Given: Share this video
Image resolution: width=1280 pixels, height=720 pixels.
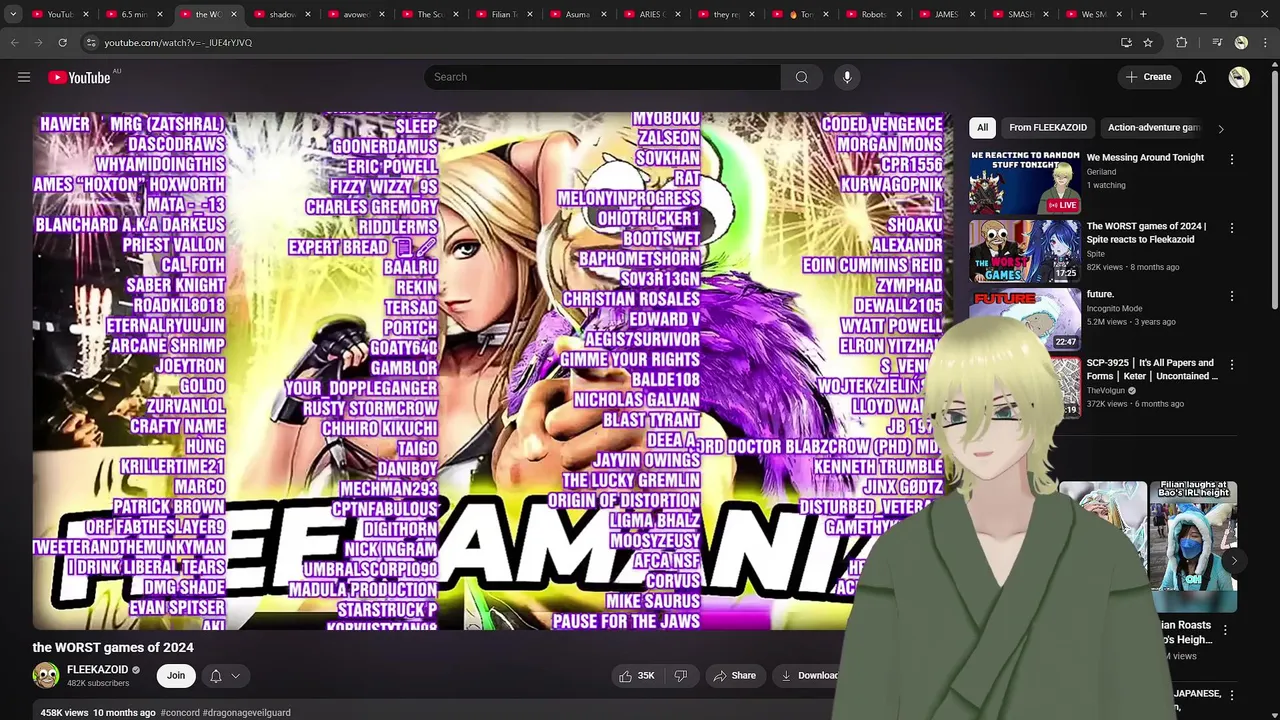Looking at the screenshot, I should coord(734,676).
